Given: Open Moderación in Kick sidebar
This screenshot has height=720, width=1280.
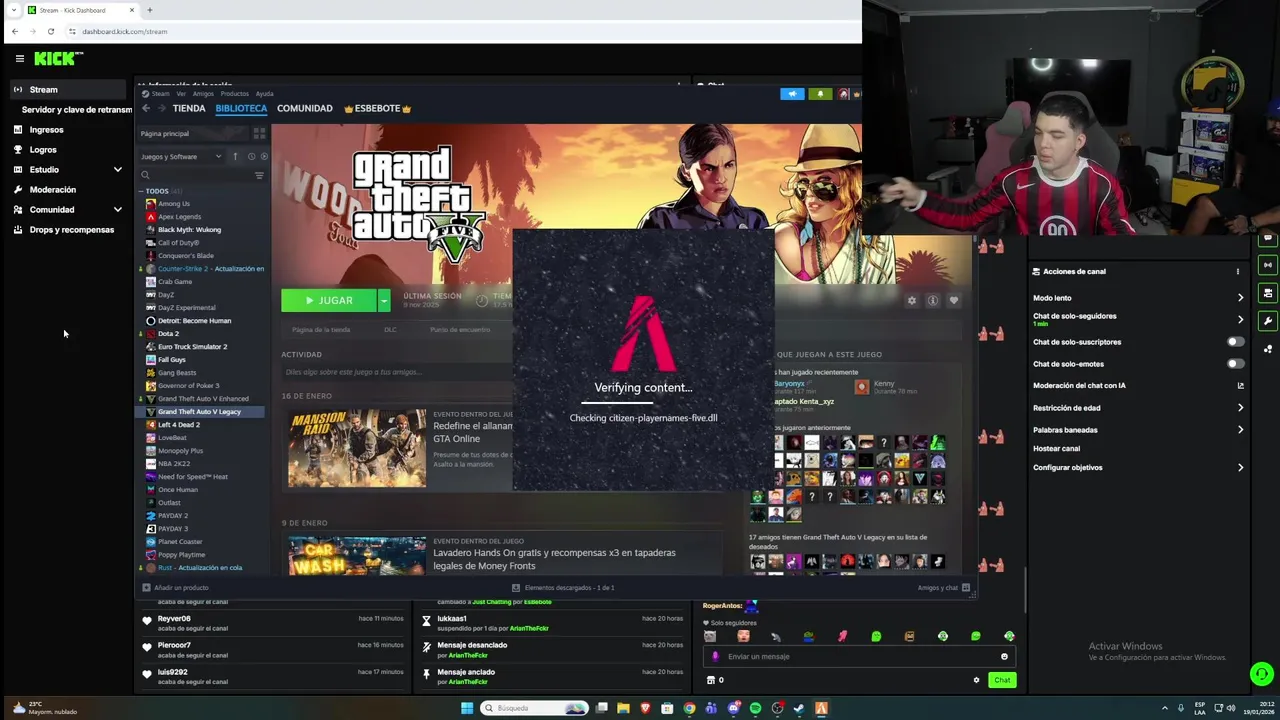Looking at the screenshot, I should [x=52, y=190].
